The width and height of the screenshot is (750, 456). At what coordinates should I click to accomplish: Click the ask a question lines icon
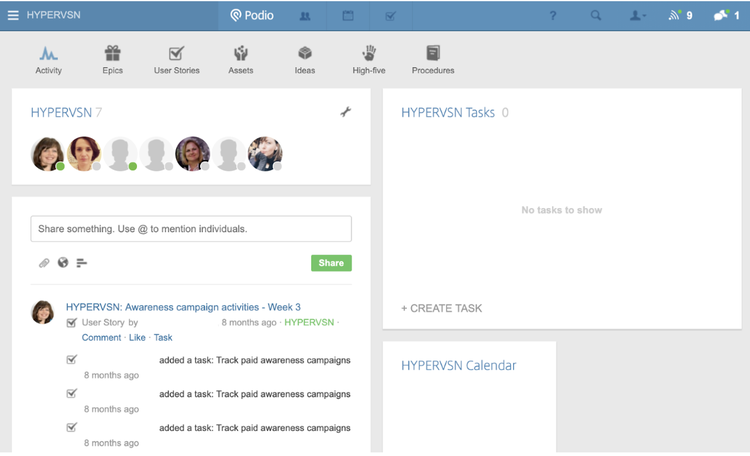82,263
